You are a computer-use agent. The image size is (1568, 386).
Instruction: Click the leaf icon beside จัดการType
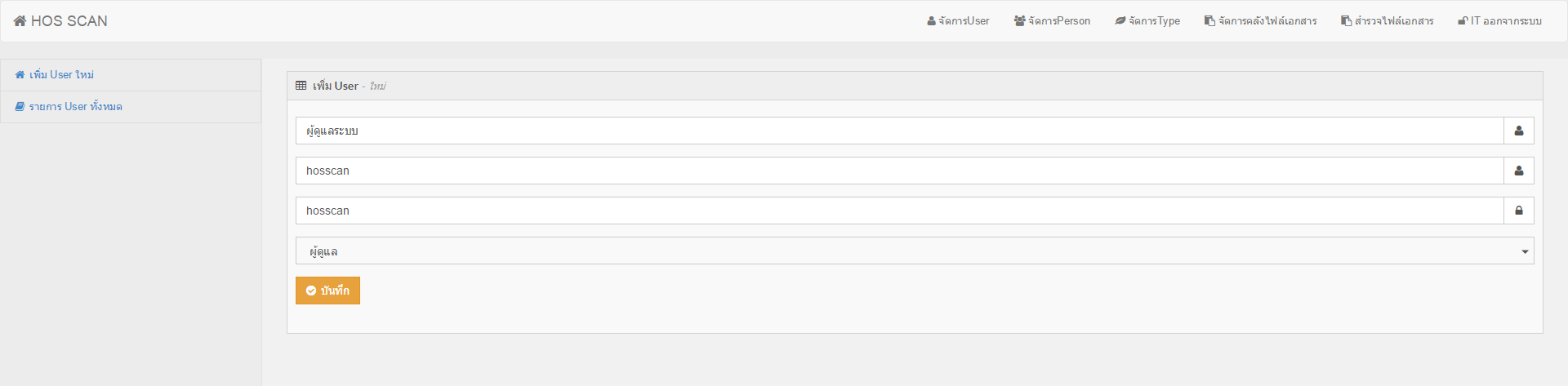point(1120,21)
